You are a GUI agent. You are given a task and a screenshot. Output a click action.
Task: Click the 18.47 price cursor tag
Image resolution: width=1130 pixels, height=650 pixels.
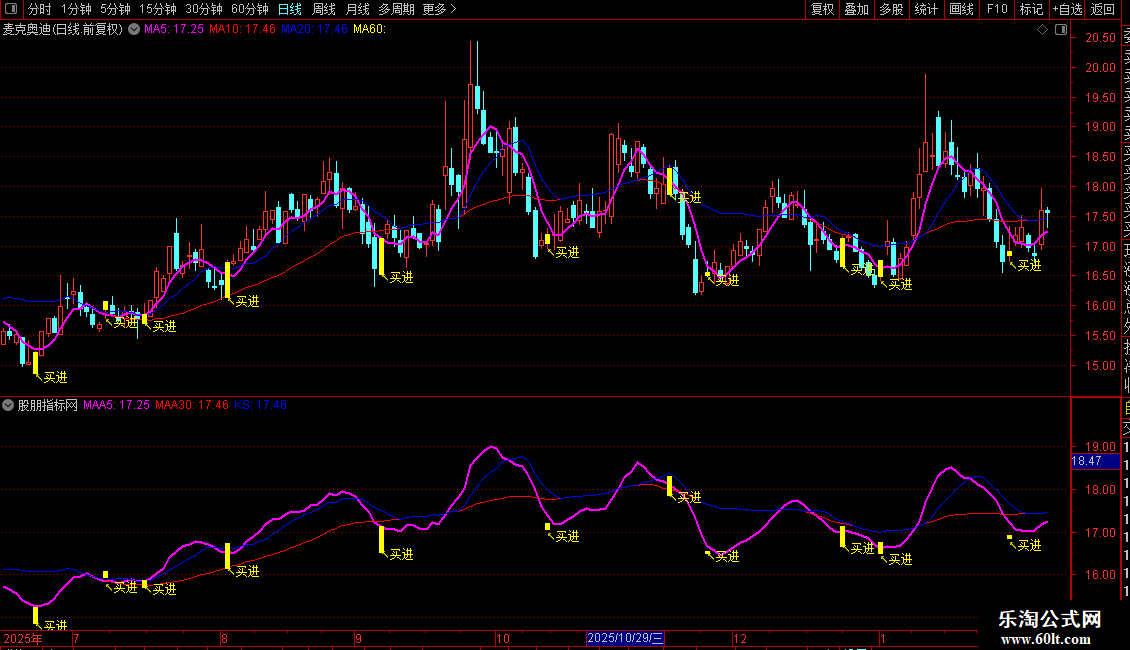[1095, 461]
